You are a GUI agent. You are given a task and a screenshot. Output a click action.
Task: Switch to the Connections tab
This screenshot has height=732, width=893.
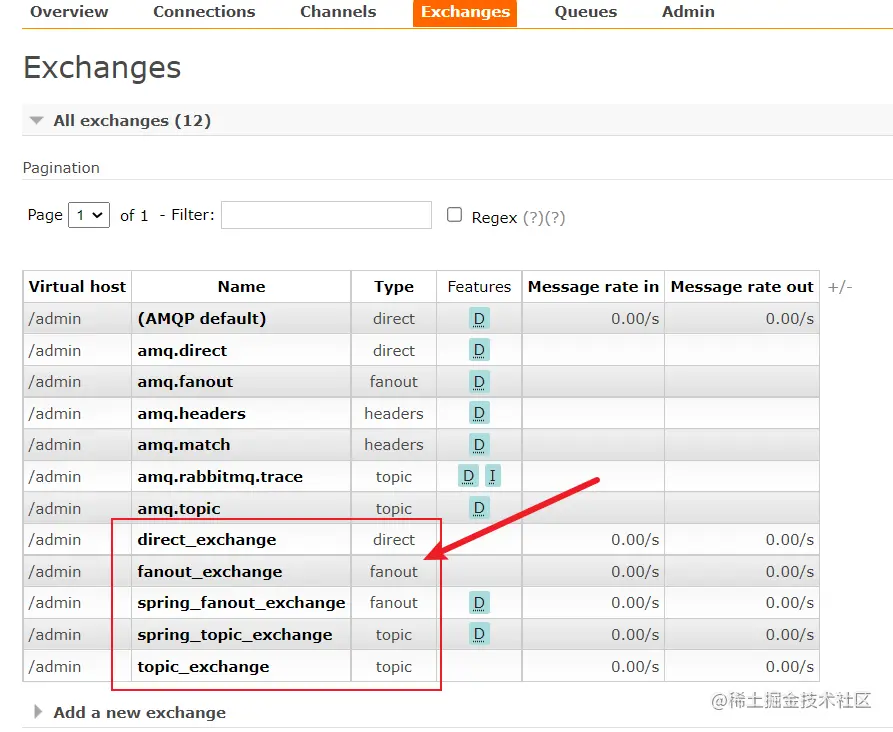(204, 11)
